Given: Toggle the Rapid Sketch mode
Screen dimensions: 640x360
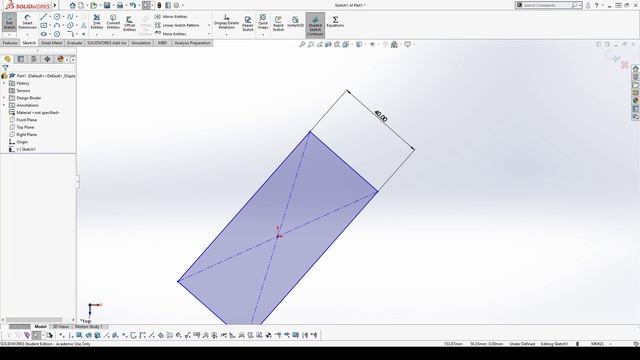Looking at the screenshot, I should pyautogui.click(x=278, y=23).
